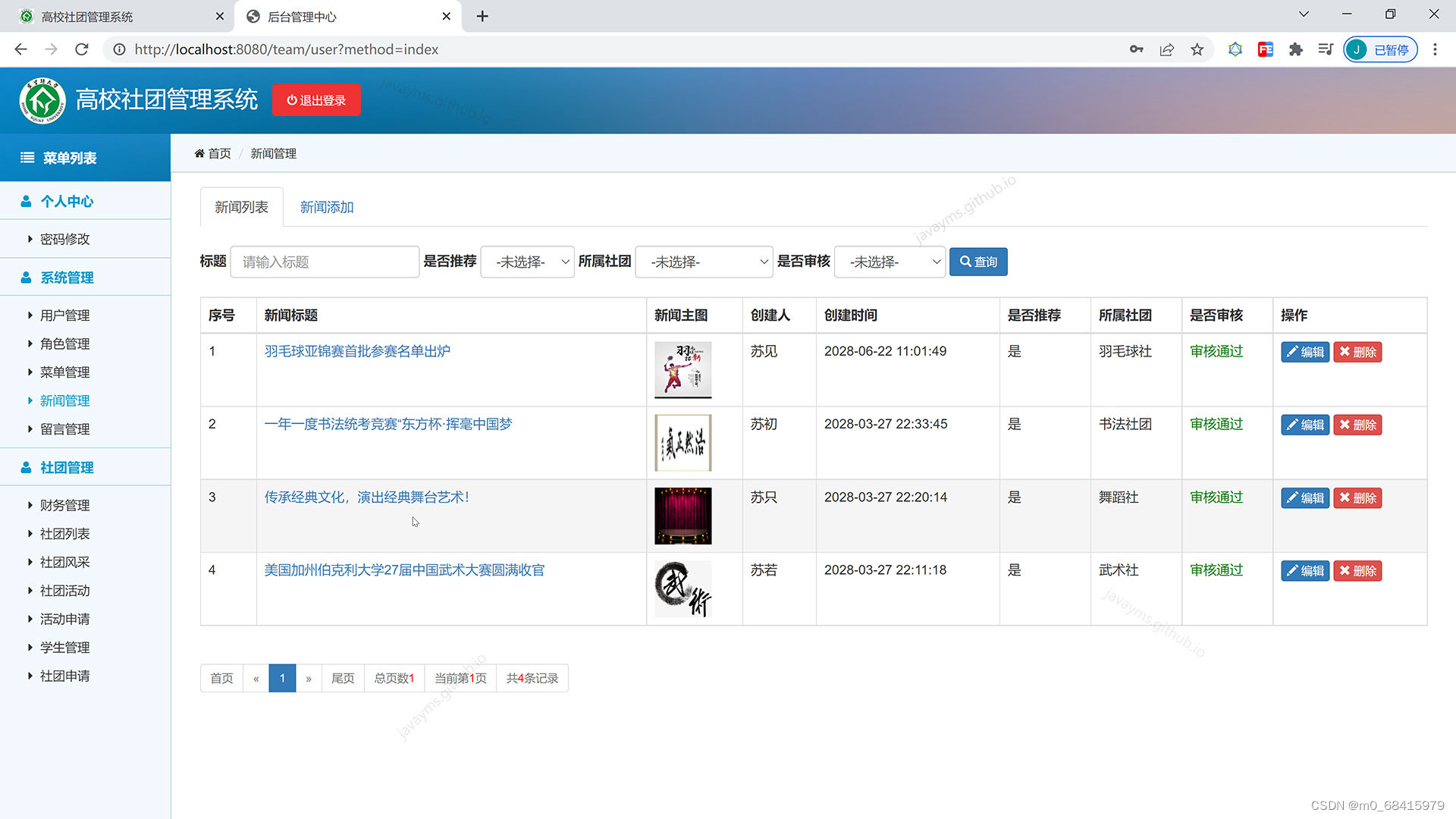Screen dimensions: 1456x819
Task: Click the password key icon in address bar
Action: pos(1136,49)
